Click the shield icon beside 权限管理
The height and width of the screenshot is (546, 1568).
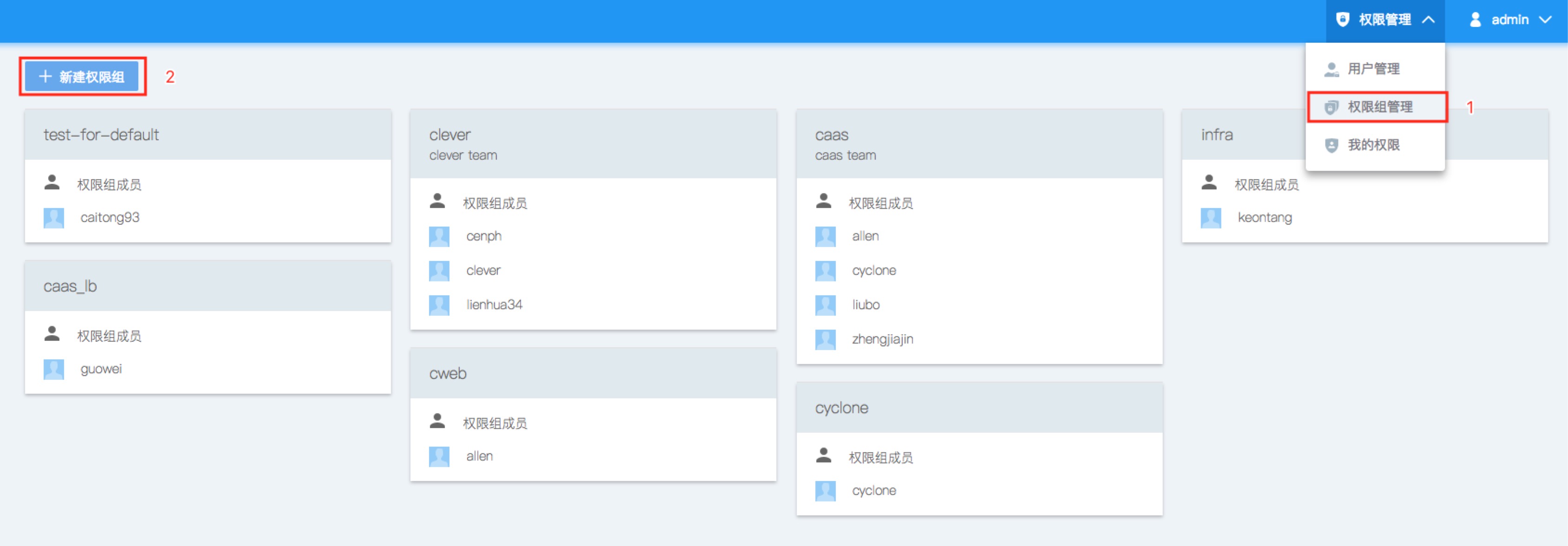pyautogui.click(x=1342, y=20)
